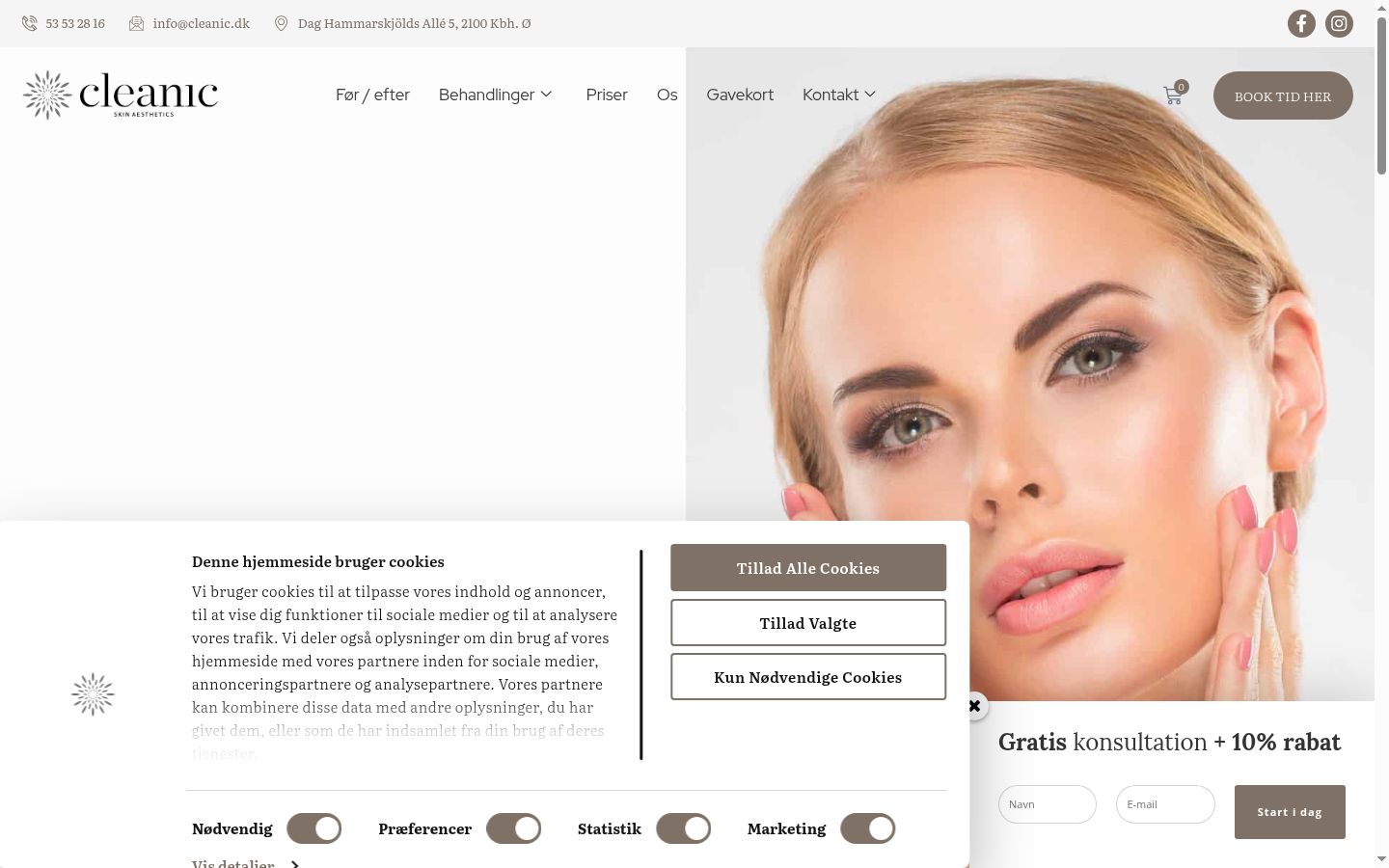
Task: Open the Priser menu item
Action: click(x=607, y=95)
